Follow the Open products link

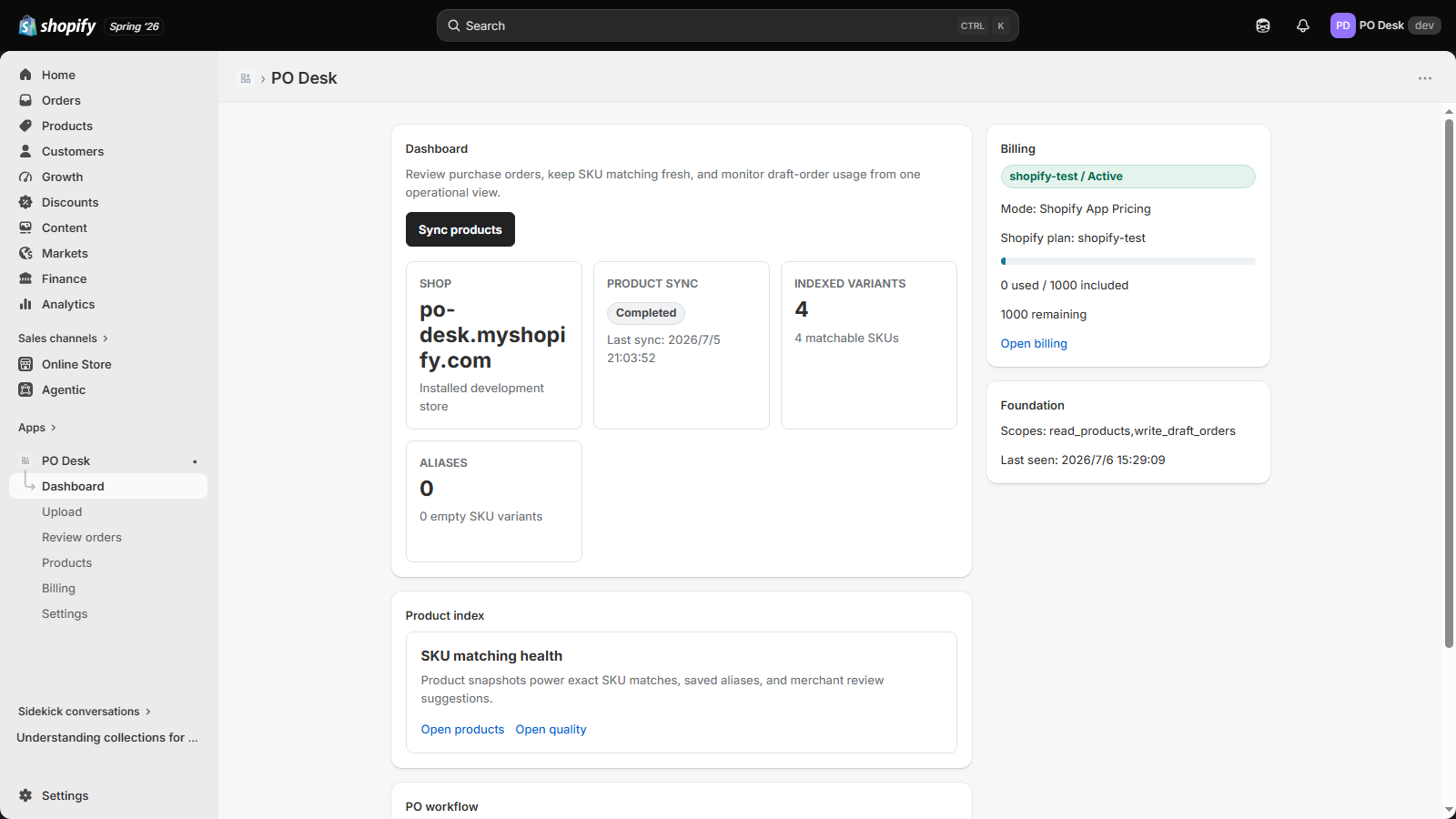click(462, 729)
